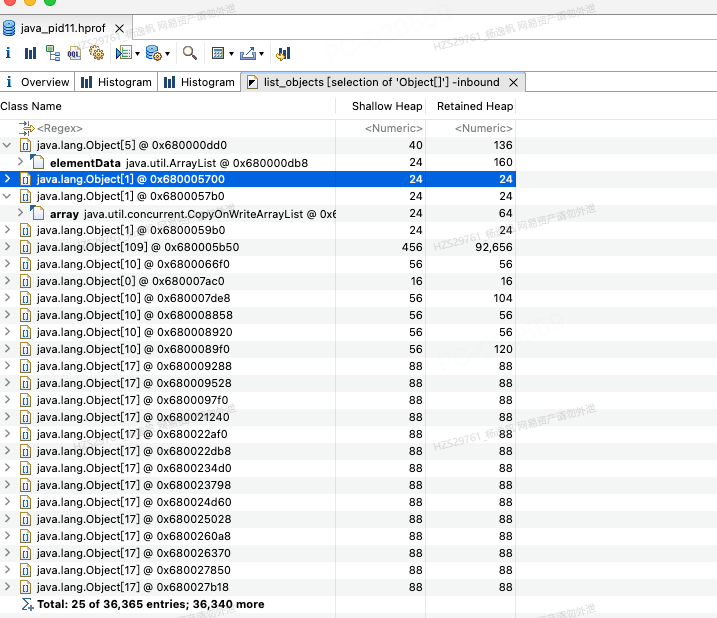
Task: Switch to the Overview tab
Action: coord(37,82)
